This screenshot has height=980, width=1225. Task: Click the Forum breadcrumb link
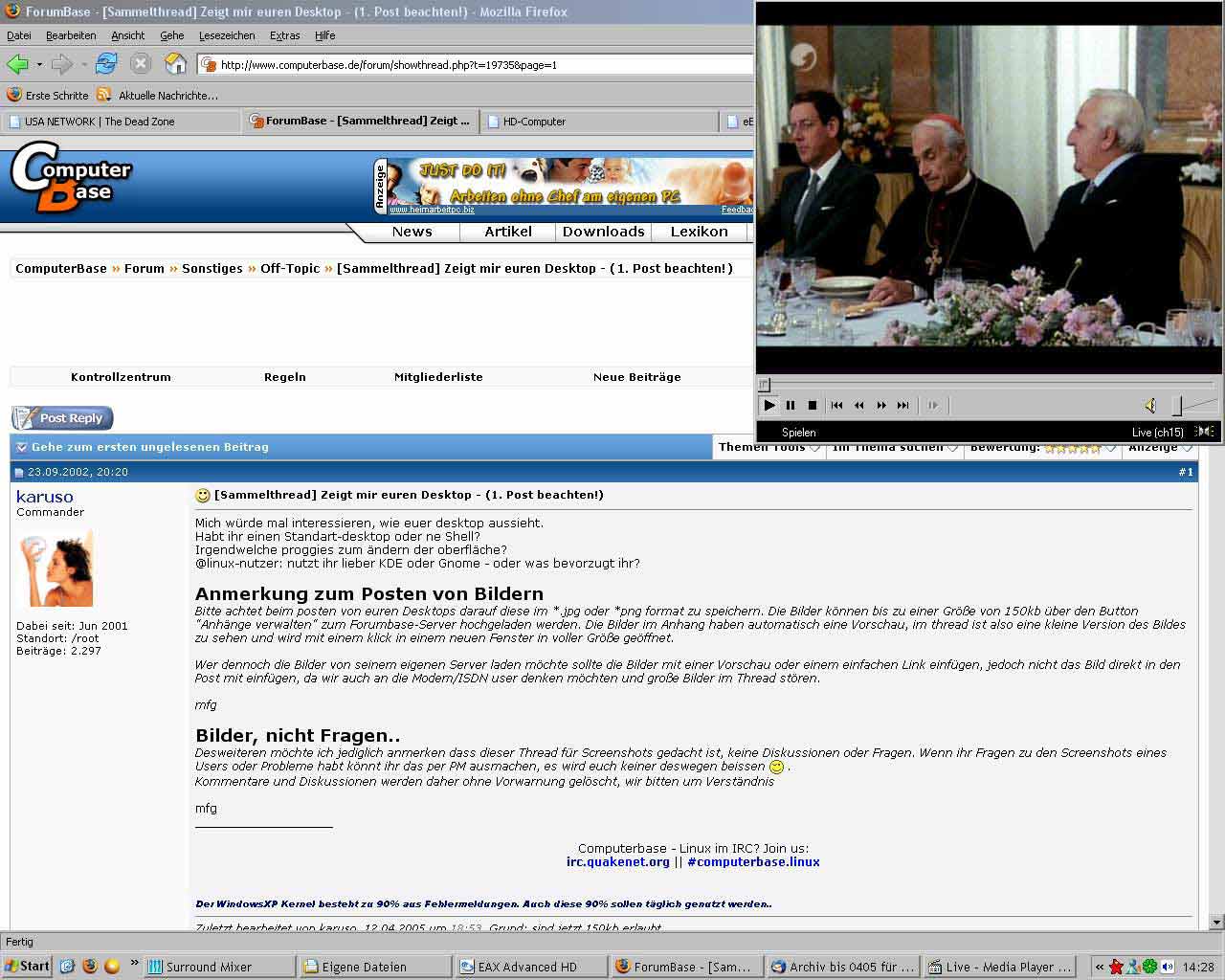click(x=145, y=268)
